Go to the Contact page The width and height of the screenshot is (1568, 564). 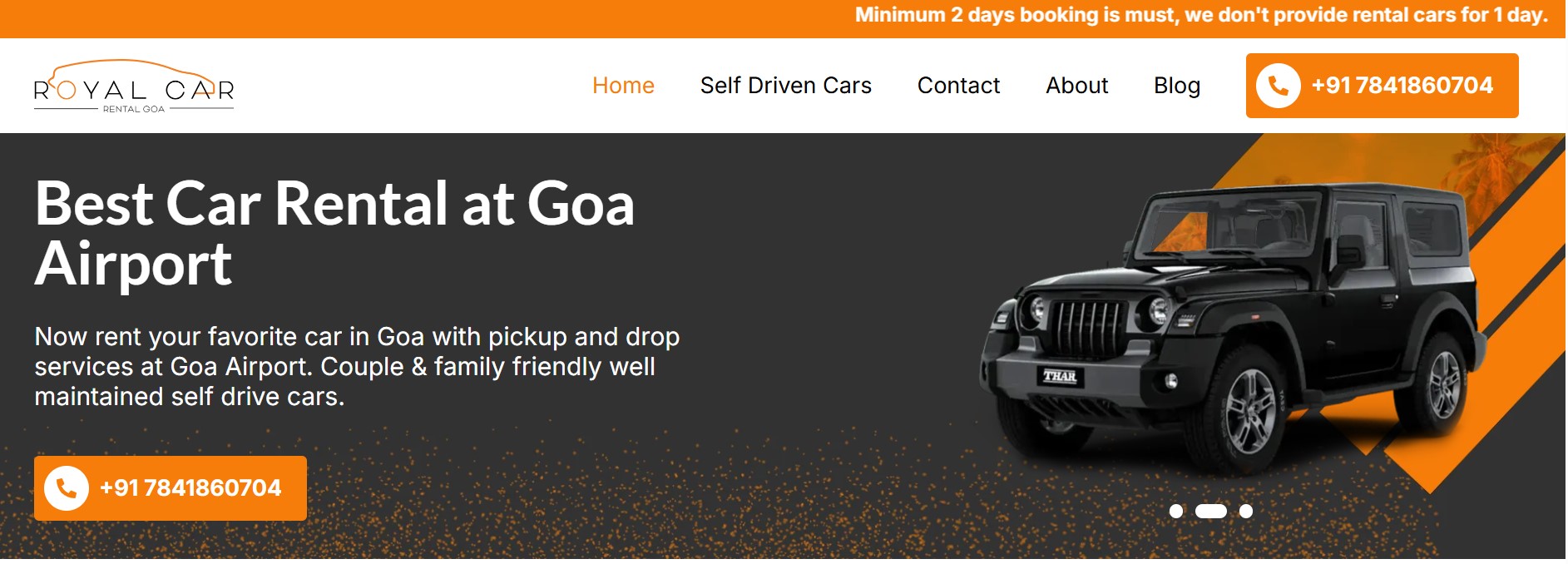[958, 86]
